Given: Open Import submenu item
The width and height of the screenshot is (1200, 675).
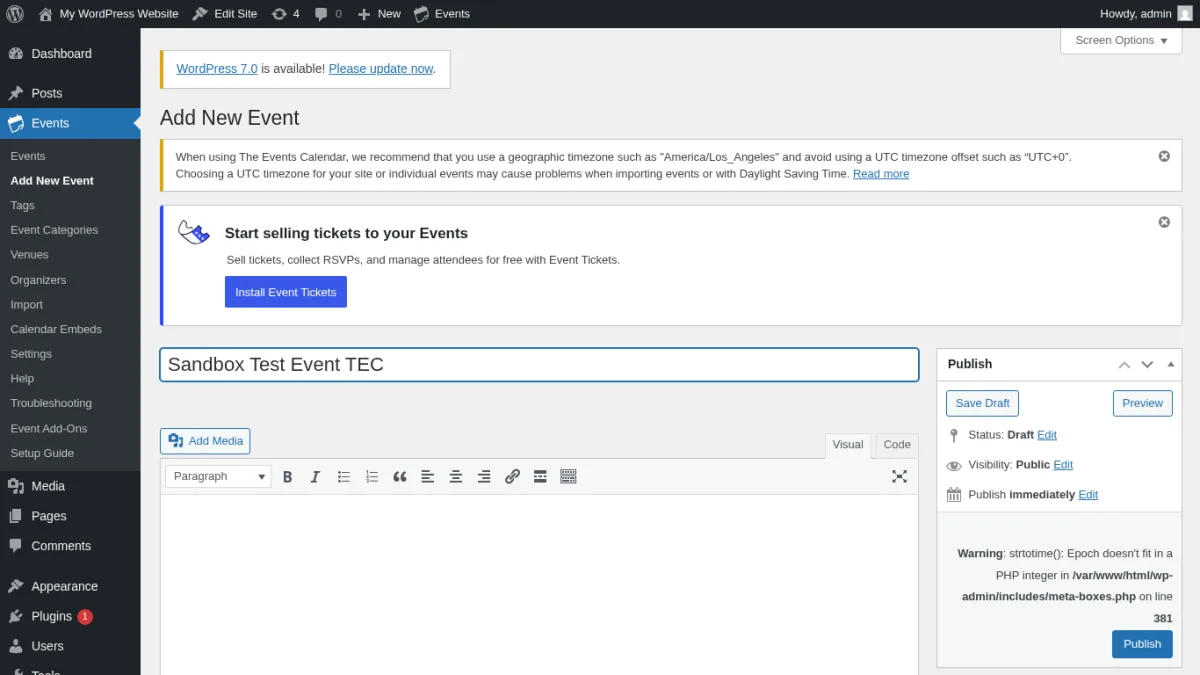Looking at the screenshot, I should pos(27,305).
